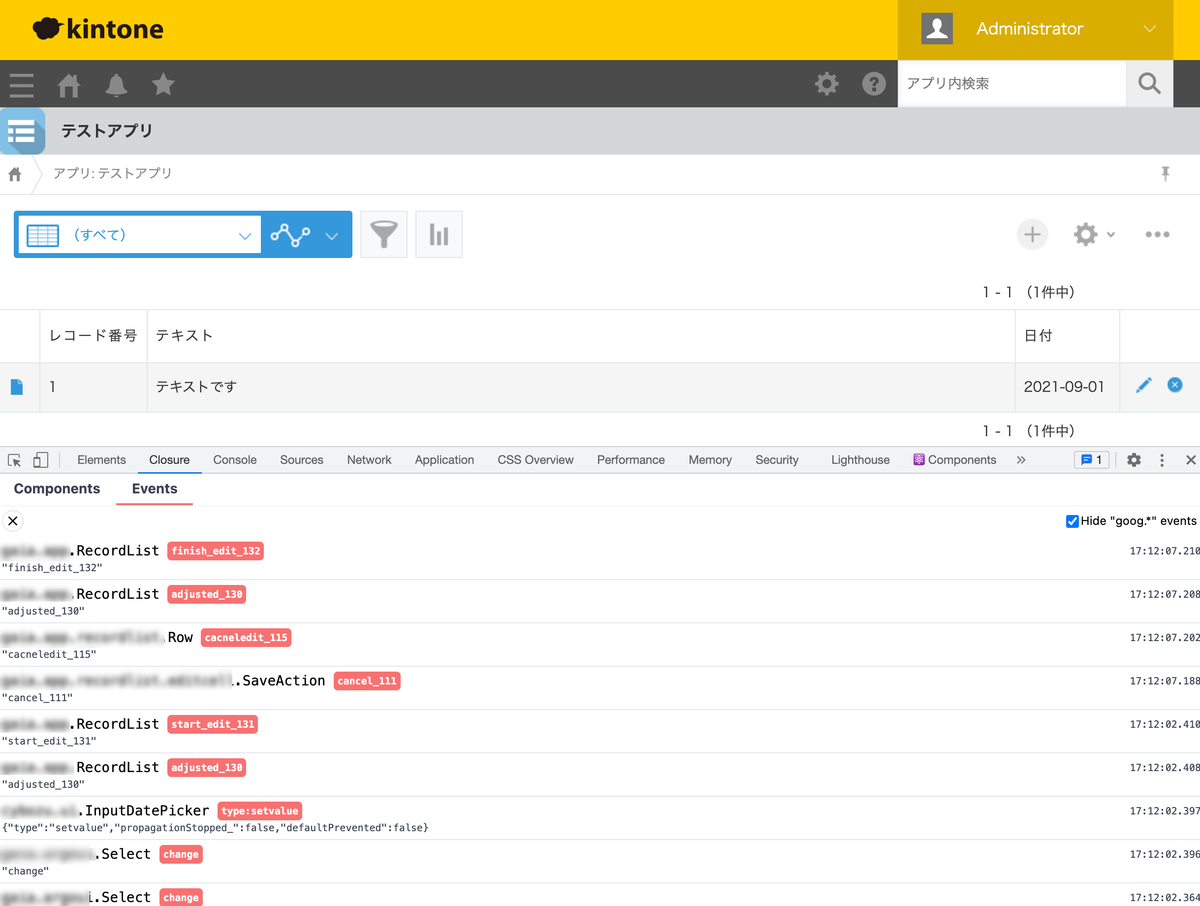
Task: Open the record detail page icon
Action: (17, 385)
